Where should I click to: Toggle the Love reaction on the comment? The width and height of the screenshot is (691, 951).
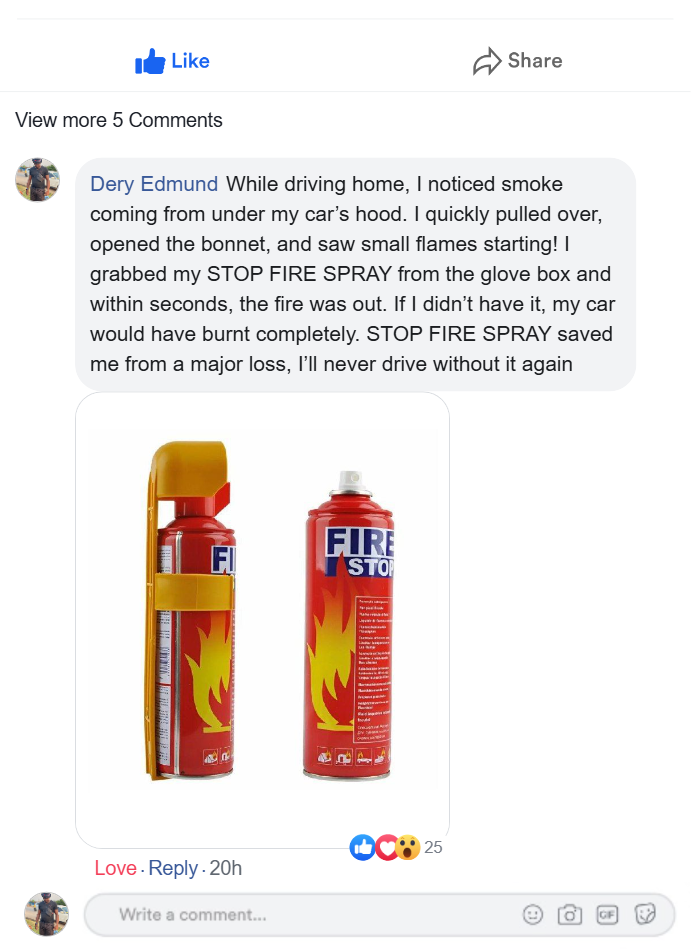point(115,868)
